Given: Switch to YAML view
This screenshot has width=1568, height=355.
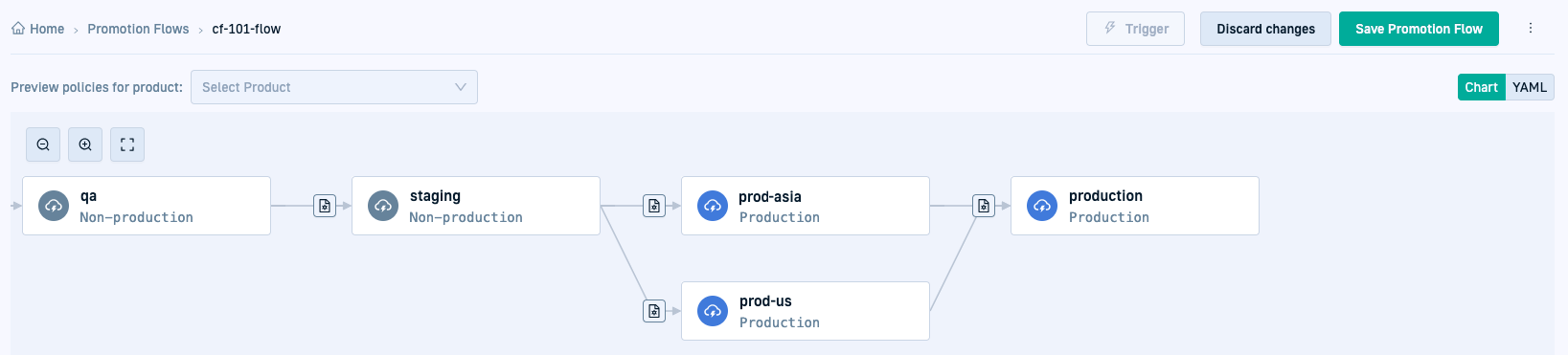Looking at the screenshot, I should click(1530, 87).
